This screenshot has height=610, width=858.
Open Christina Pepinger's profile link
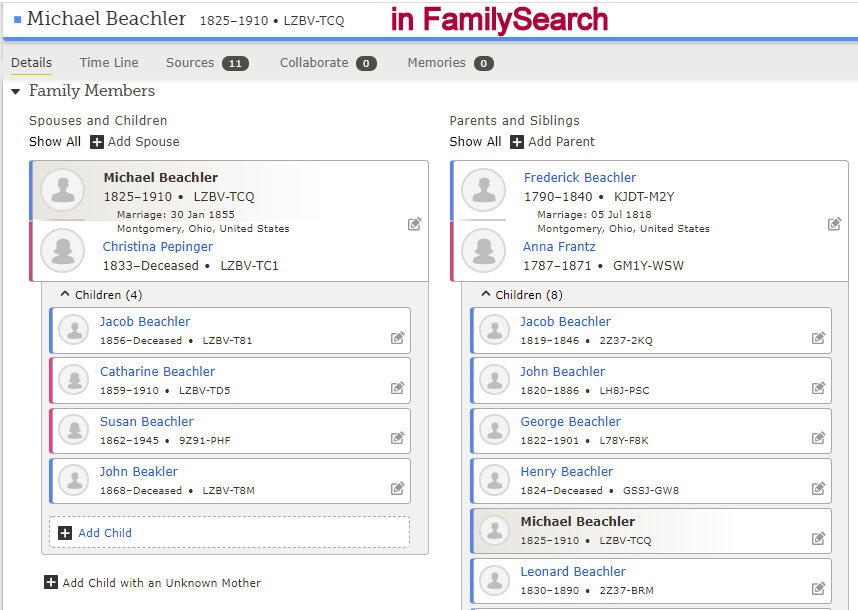[158, 247]
